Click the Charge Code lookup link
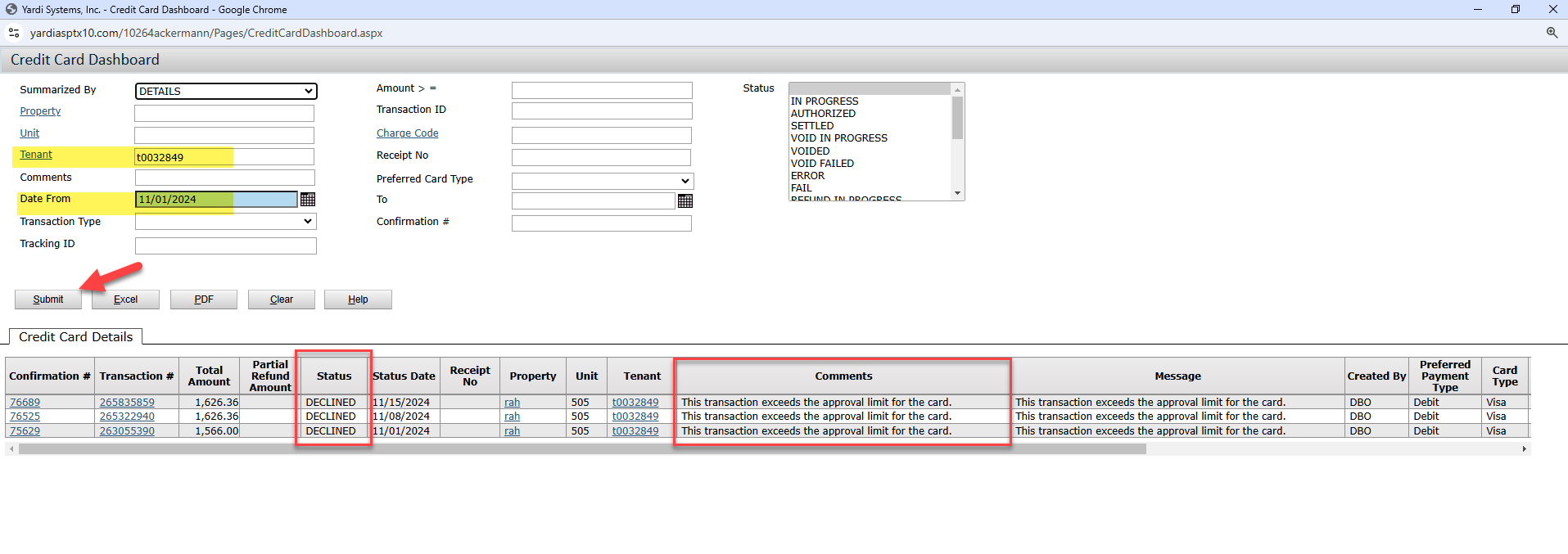Viewport: 1568px width, 554px height. pos(407,133)
